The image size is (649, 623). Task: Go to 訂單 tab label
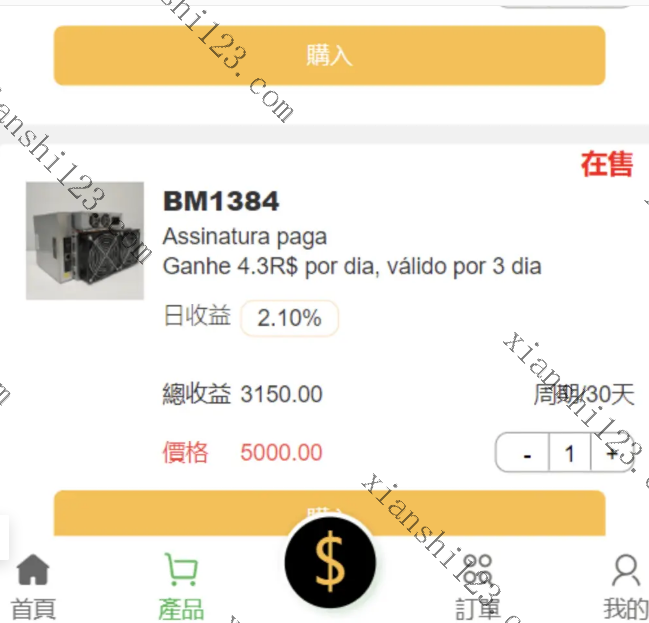478,609
